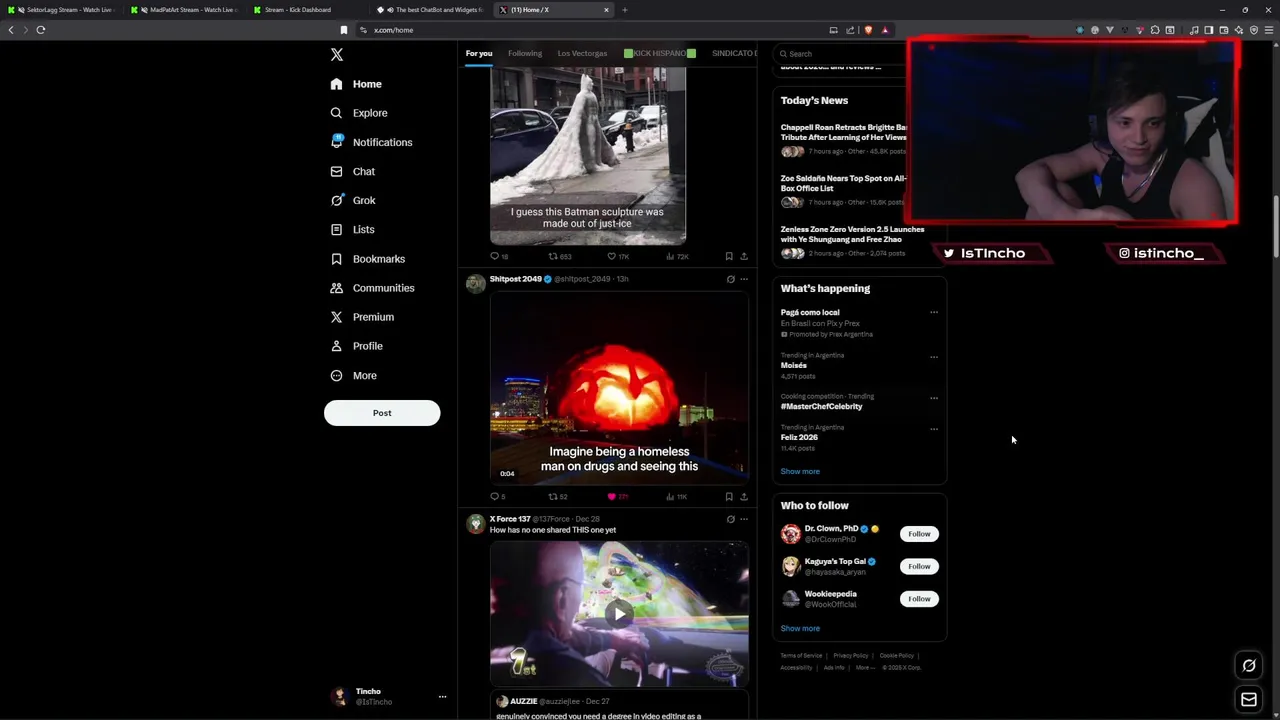Go back using browser back arrow
This screenshot has width=1280, height=720.
pyautogui.click(x=11, y=30)
